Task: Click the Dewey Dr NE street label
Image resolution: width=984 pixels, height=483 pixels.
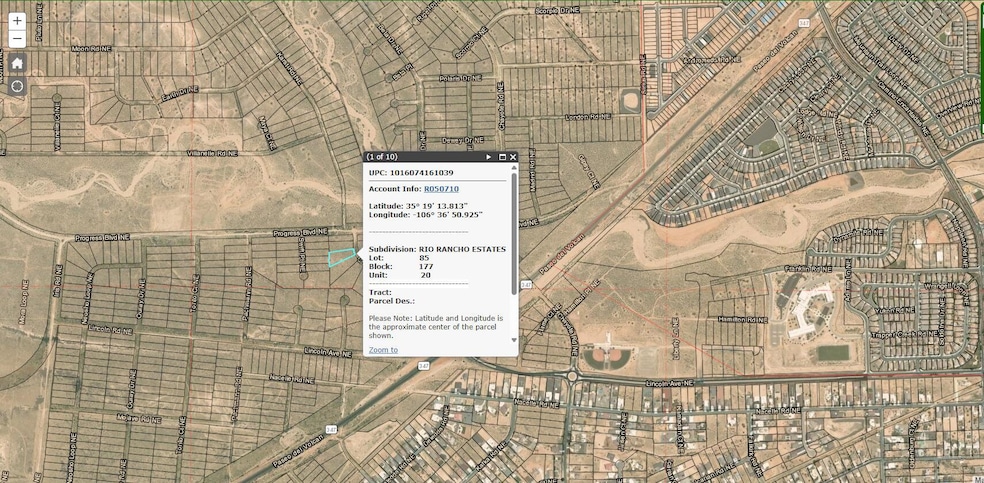Action: [465, 140]
